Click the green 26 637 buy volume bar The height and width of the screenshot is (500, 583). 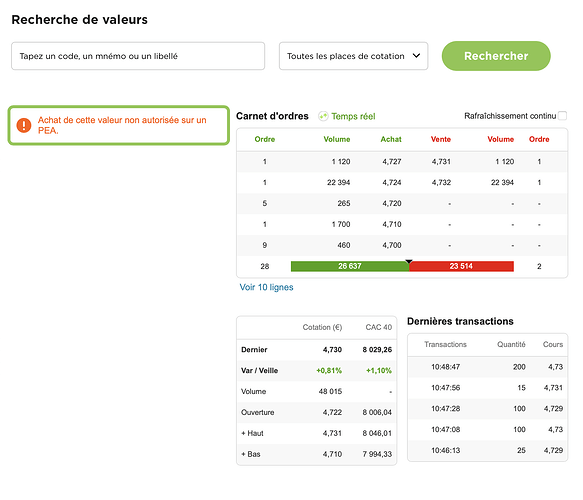click(350, 266)
